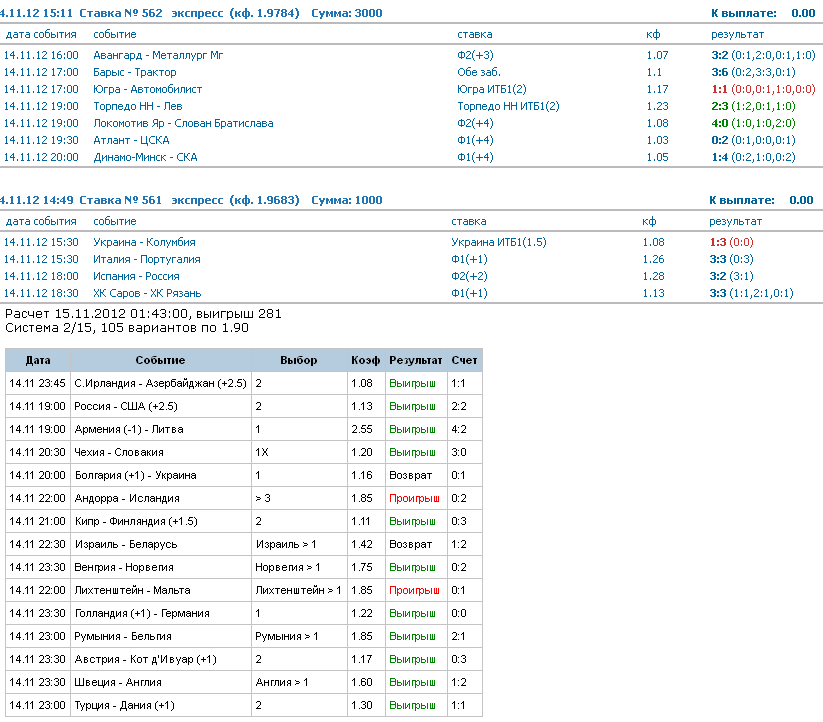Click the 'Армения (-1) - Литва' row
Screen dimensions: 823x722
pos(244,429)
